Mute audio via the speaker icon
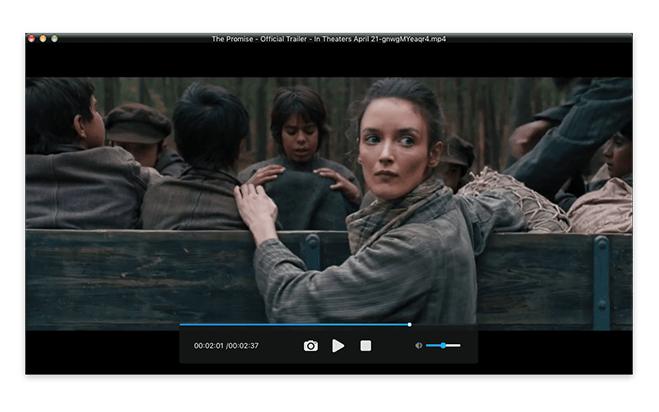Viewport: 659px width, 412px height. [419, 346]
